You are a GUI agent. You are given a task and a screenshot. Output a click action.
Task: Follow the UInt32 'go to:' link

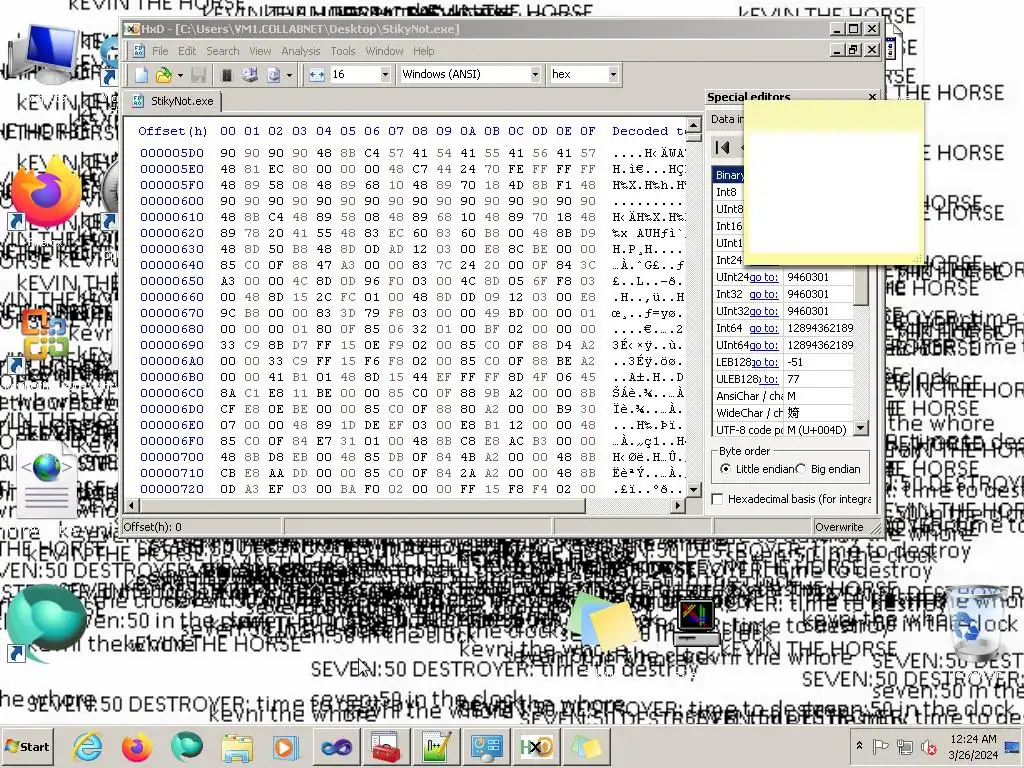(763, 312)
